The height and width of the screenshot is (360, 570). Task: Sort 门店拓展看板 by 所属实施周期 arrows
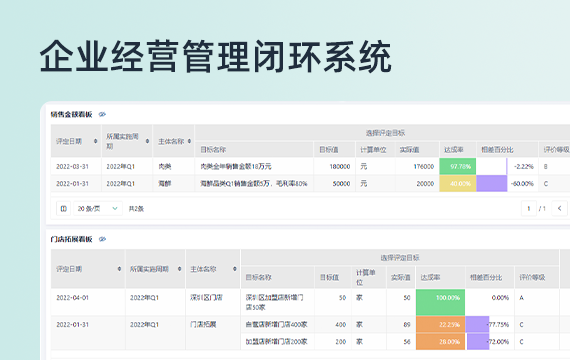[180, 269]
